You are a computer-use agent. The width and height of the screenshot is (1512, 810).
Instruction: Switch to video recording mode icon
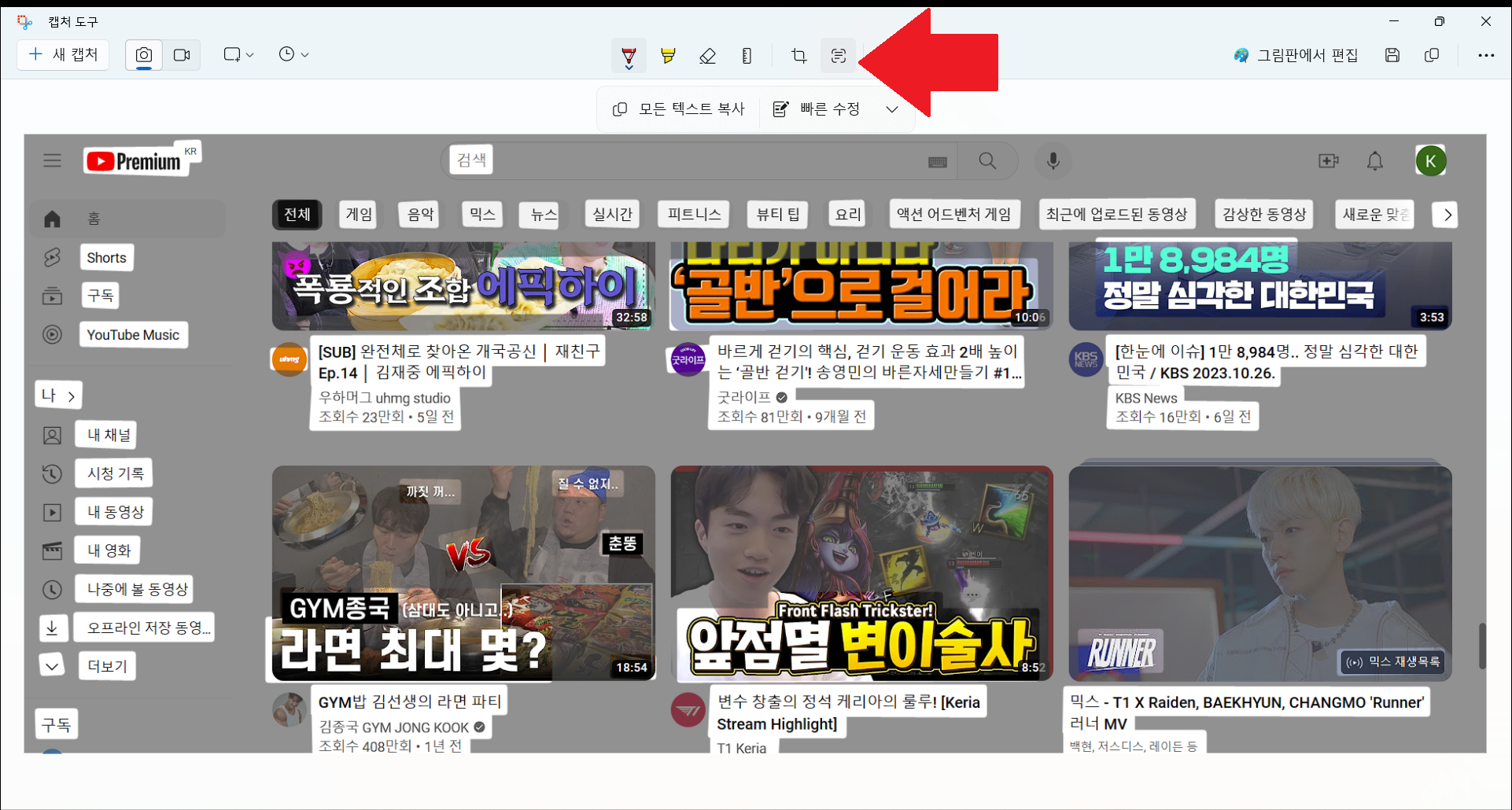click(182, 55)
